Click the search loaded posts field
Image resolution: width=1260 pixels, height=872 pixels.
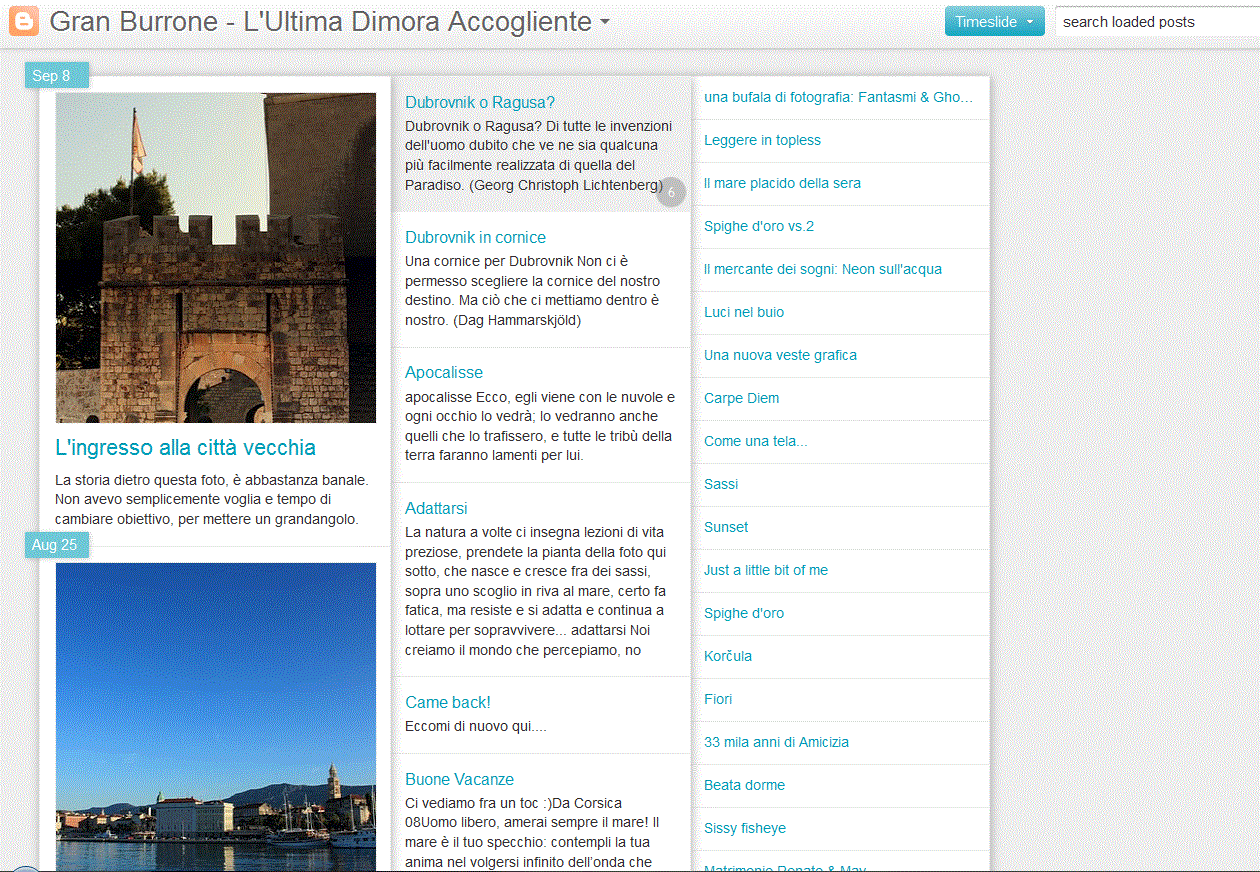tap(1157, 21)
